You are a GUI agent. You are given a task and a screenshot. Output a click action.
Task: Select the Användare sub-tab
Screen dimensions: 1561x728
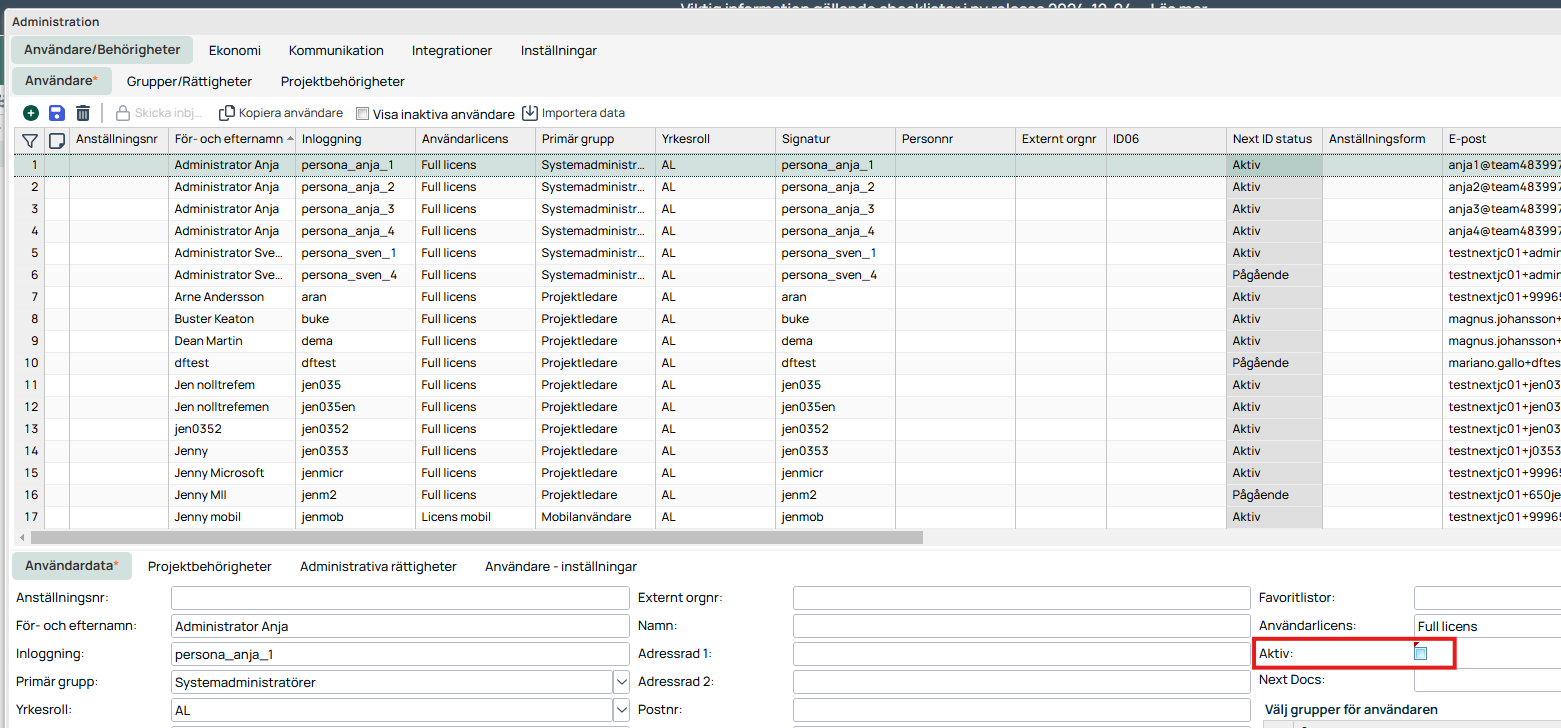tap(62, 81)
